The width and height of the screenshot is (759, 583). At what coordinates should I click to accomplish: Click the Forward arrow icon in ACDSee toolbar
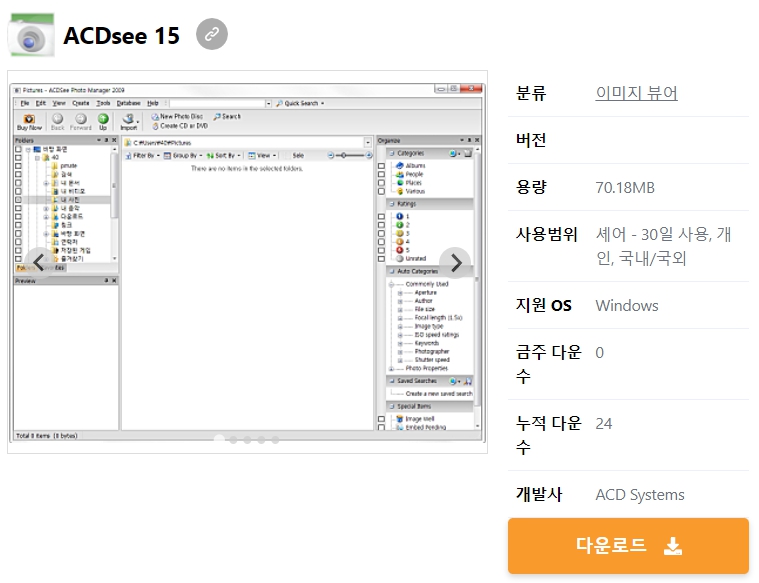point(81,119)
